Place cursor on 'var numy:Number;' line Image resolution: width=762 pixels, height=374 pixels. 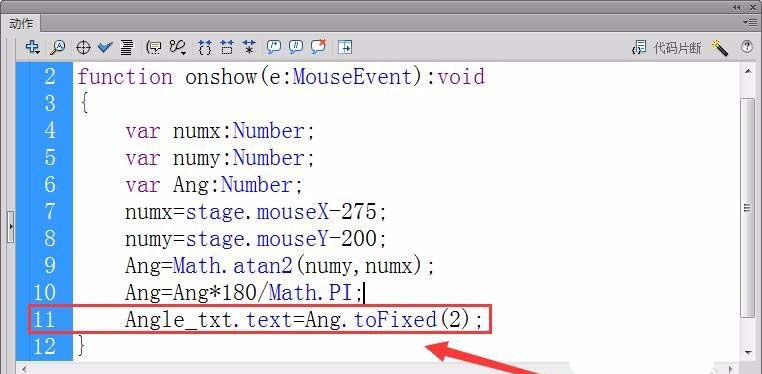click(x=220, y=158)
